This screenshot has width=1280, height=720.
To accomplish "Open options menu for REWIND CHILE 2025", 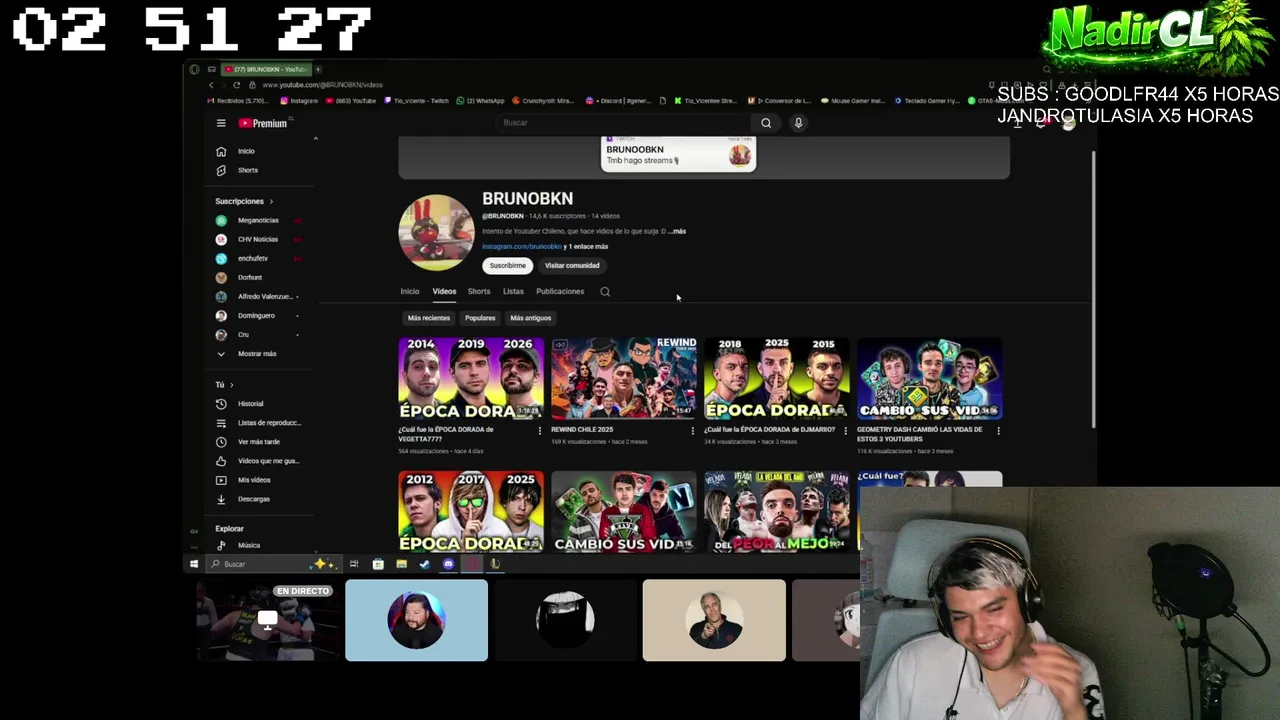I will pyautogui.click(x=692, y=431).
